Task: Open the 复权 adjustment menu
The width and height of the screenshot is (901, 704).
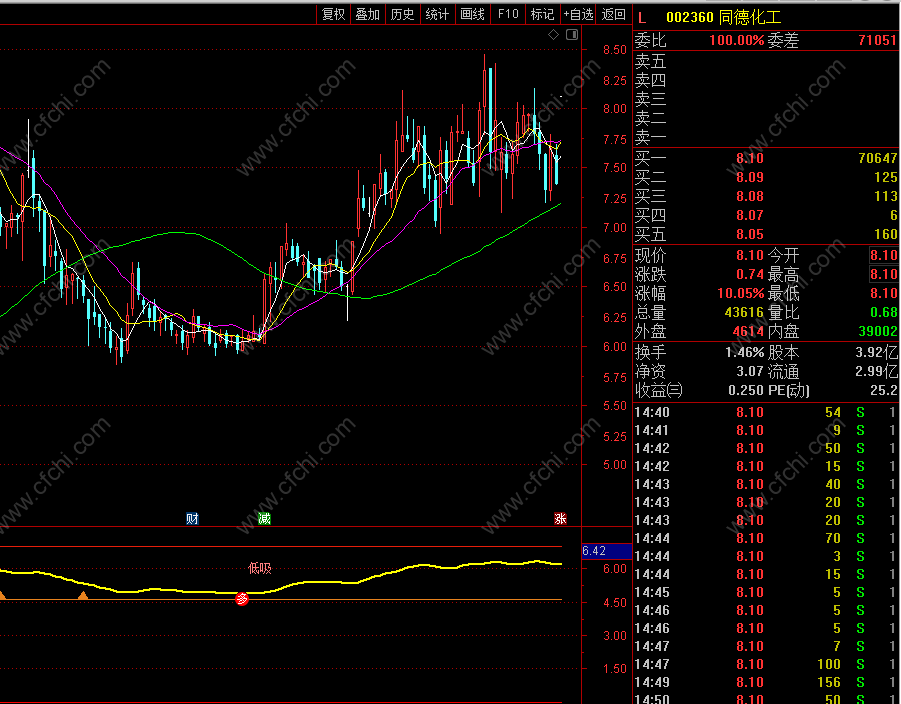Action: pos(333,14)
